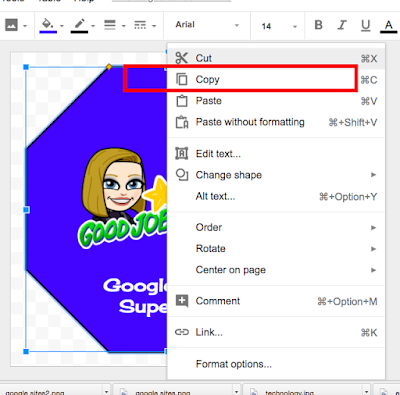Click the orange shape adjustment diamond handle
Screen dimensions: 400x395
point(109,67)
